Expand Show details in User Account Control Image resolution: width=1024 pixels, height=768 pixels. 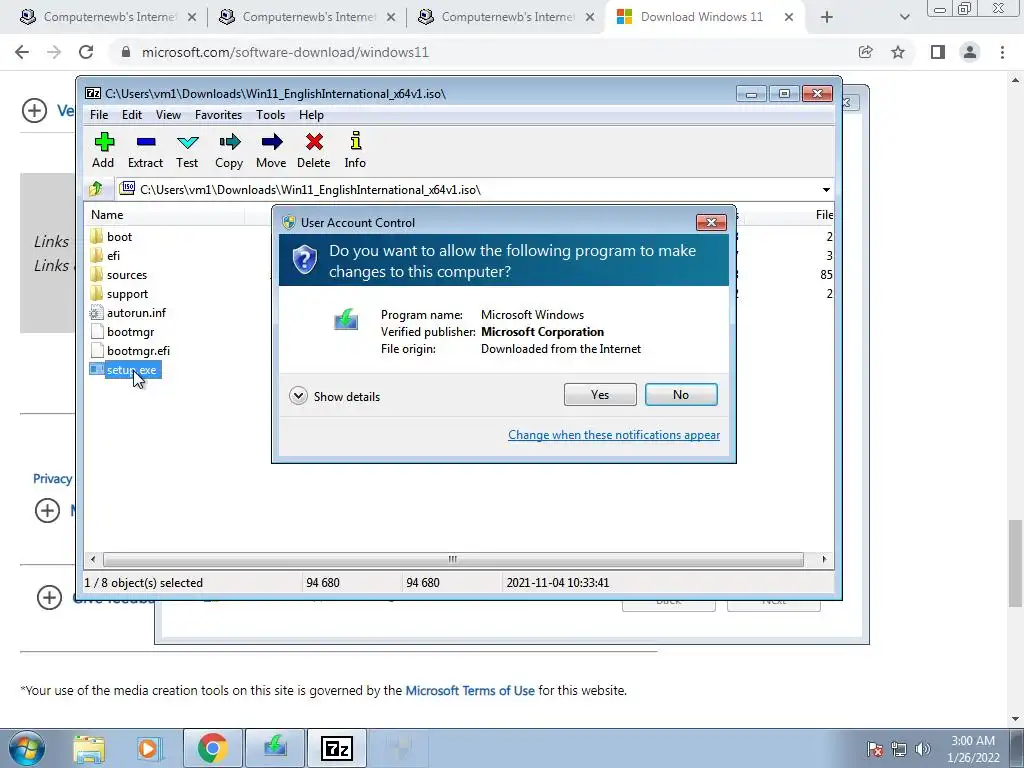tap(334, 396)
